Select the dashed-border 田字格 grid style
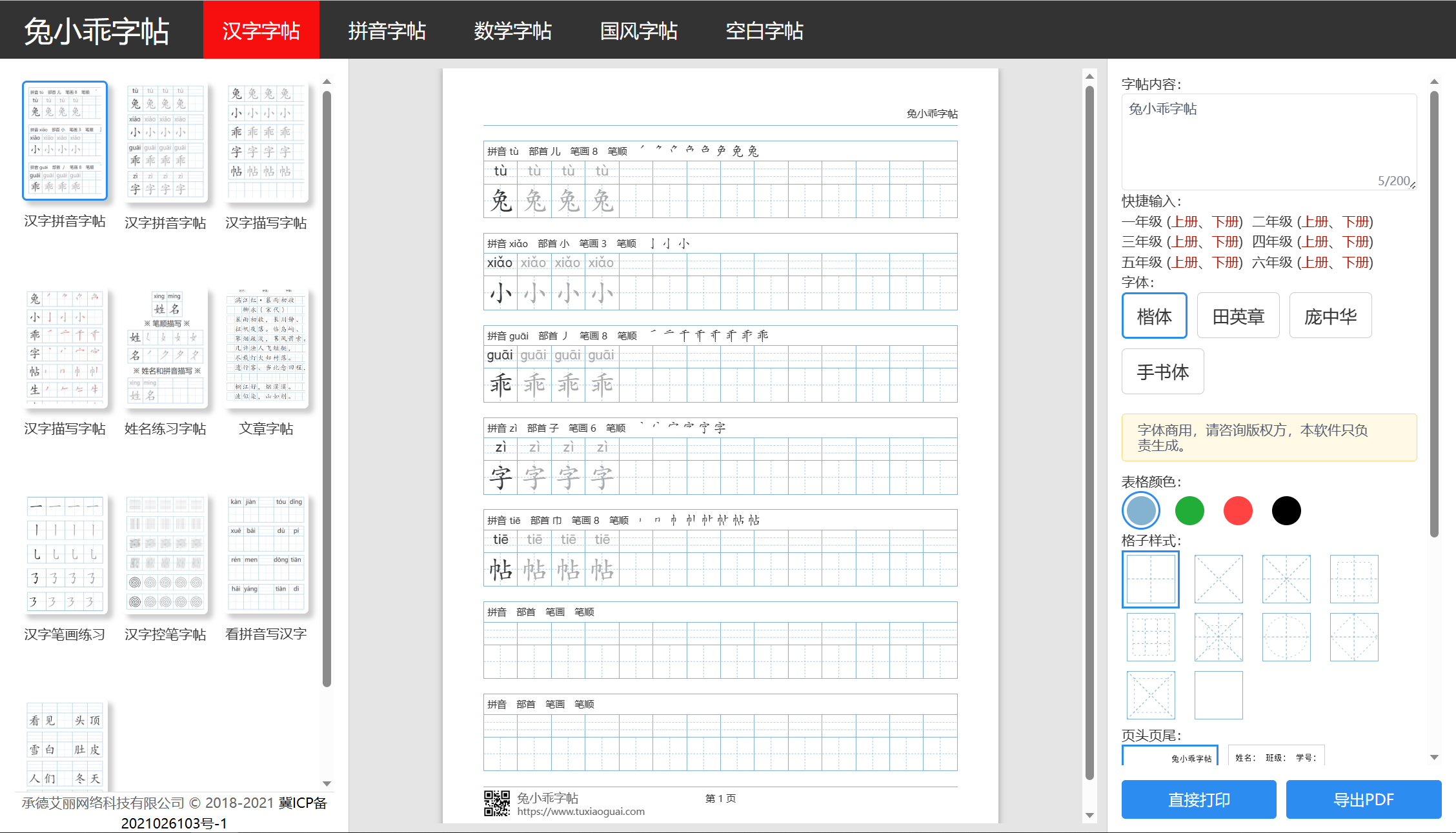Image resolution: width=1456 pixels, height=833 pixels. [x=1151, y=637]
